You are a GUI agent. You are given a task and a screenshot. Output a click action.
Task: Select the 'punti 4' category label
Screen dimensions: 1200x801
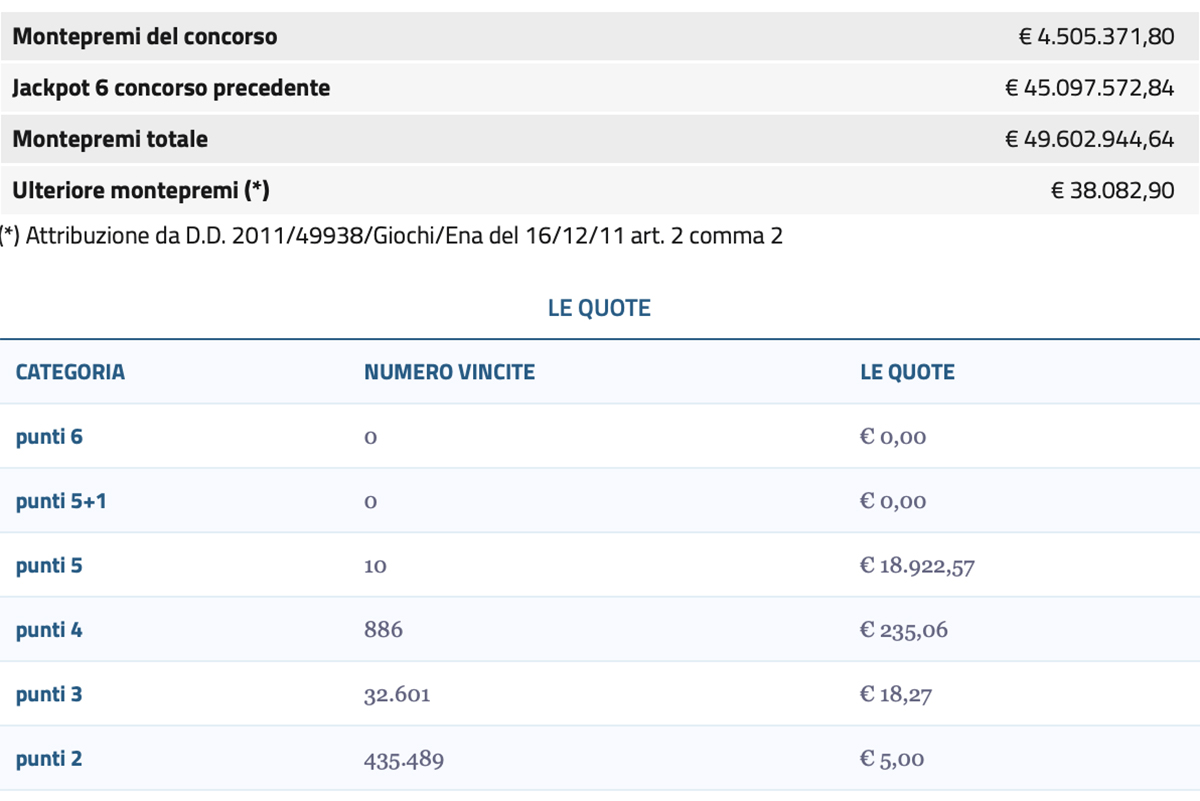[49, 630]
